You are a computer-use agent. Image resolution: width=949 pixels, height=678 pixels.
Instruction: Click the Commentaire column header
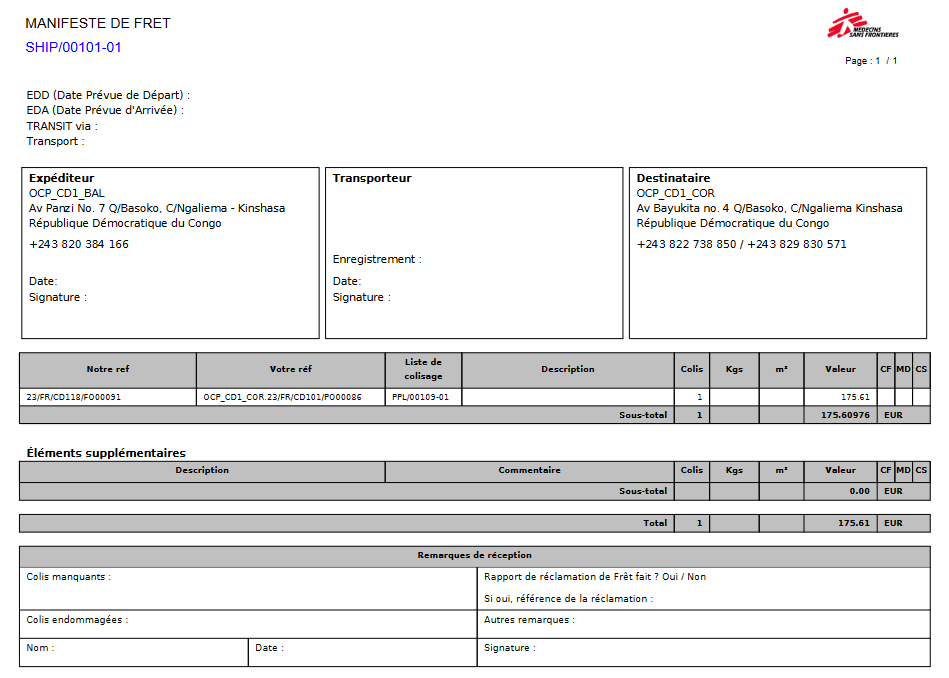(x=530, y=470)
